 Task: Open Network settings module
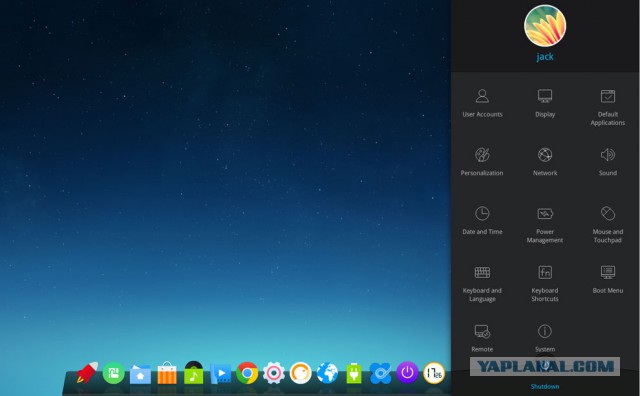click(545, 162)
